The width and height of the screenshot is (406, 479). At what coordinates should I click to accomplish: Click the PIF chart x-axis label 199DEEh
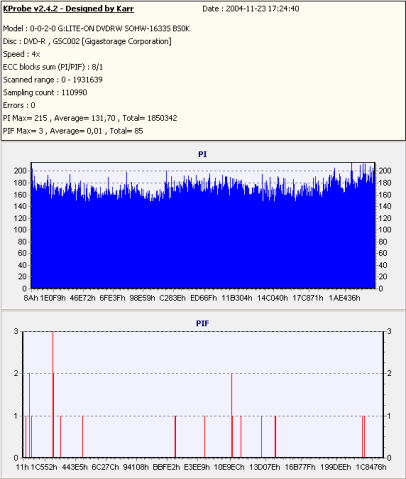335,467
